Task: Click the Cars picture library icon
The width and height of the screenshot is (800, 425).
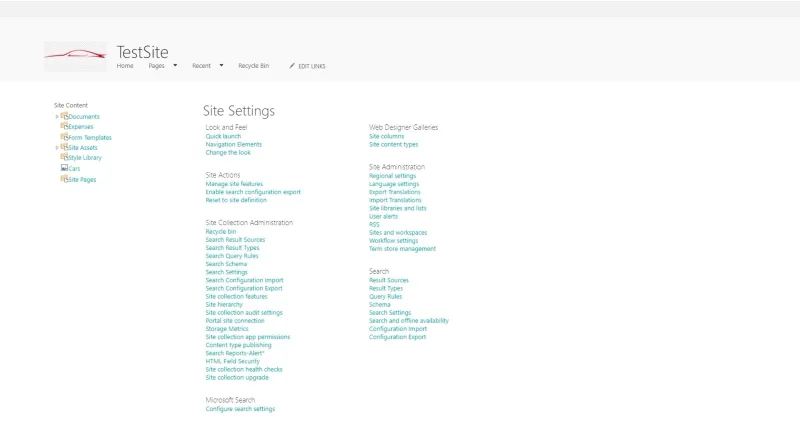Action: 64,168
